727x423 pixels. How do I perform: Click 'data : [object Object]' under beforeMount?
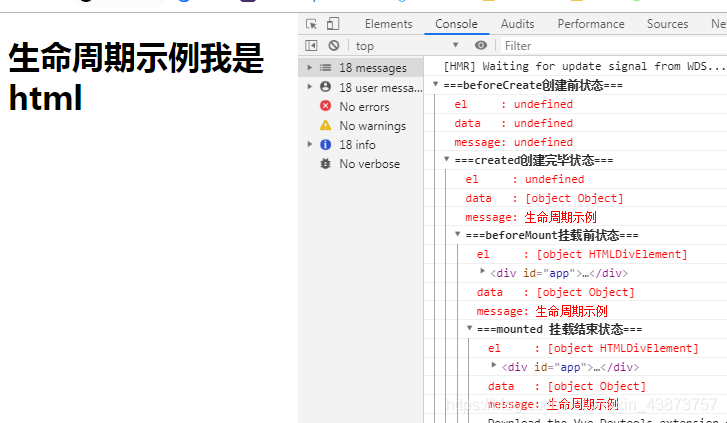point(555,292)
